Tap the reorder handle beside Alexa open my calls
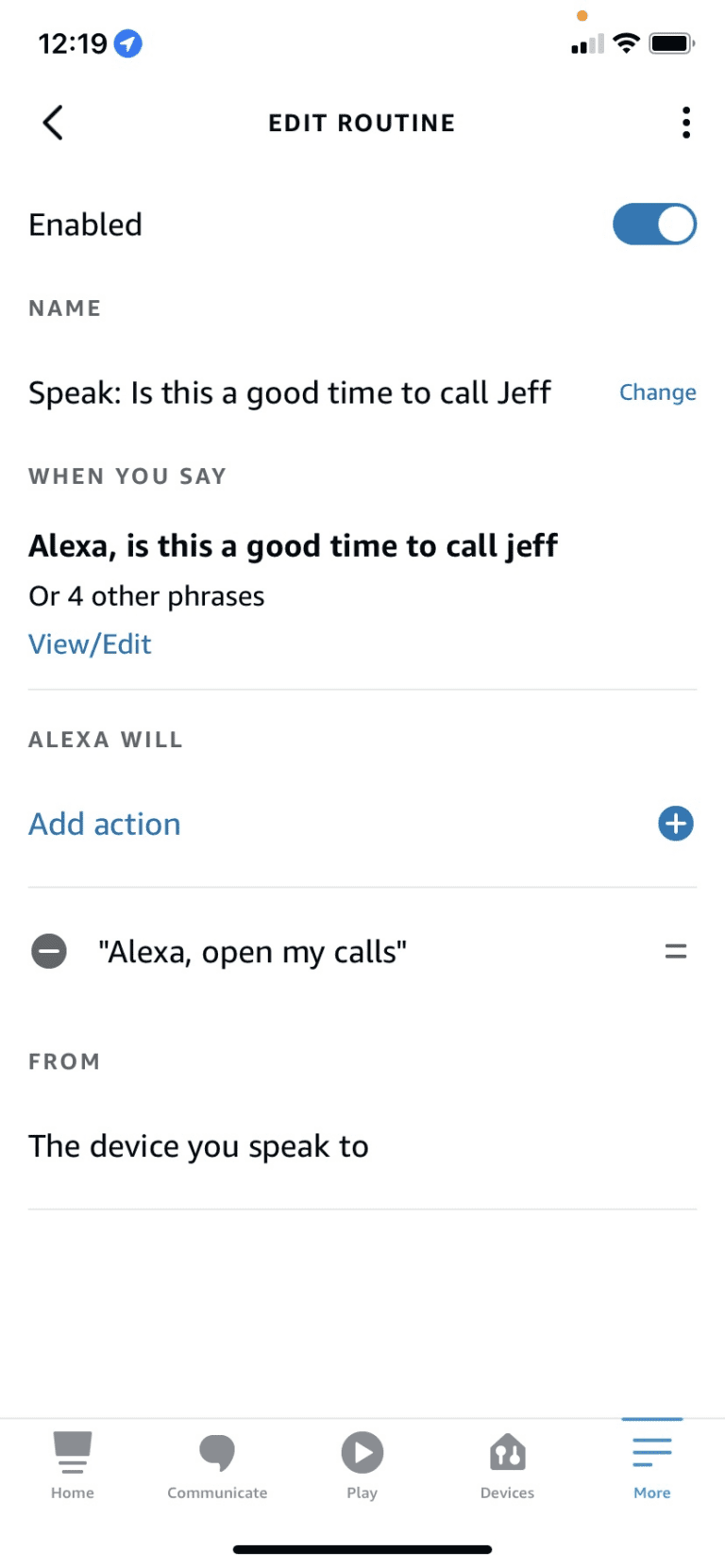 pyautogui.click(x=676, y=951)
